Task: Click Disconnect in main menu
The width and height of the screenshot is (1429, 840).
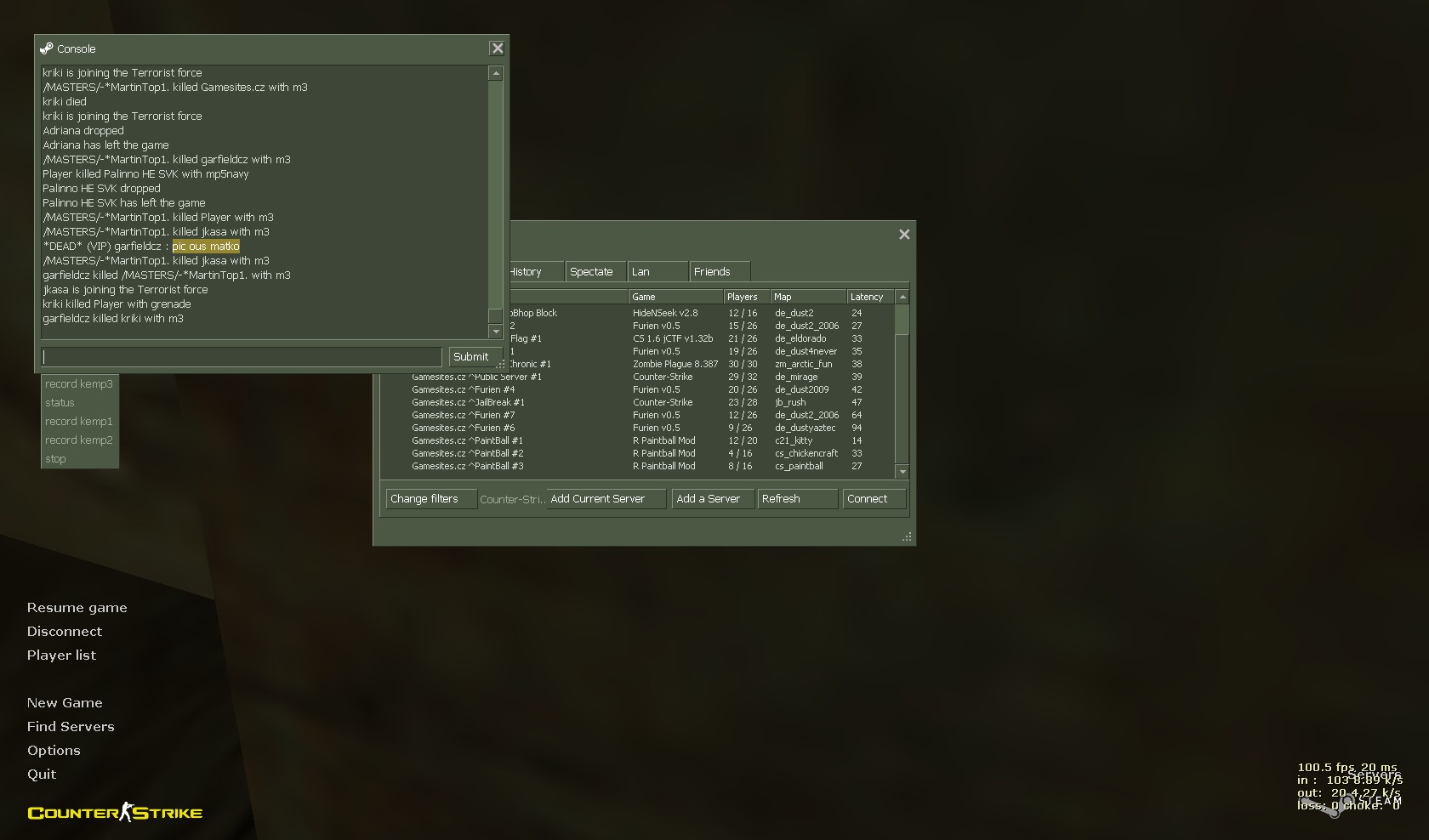Action: [64, 632]
